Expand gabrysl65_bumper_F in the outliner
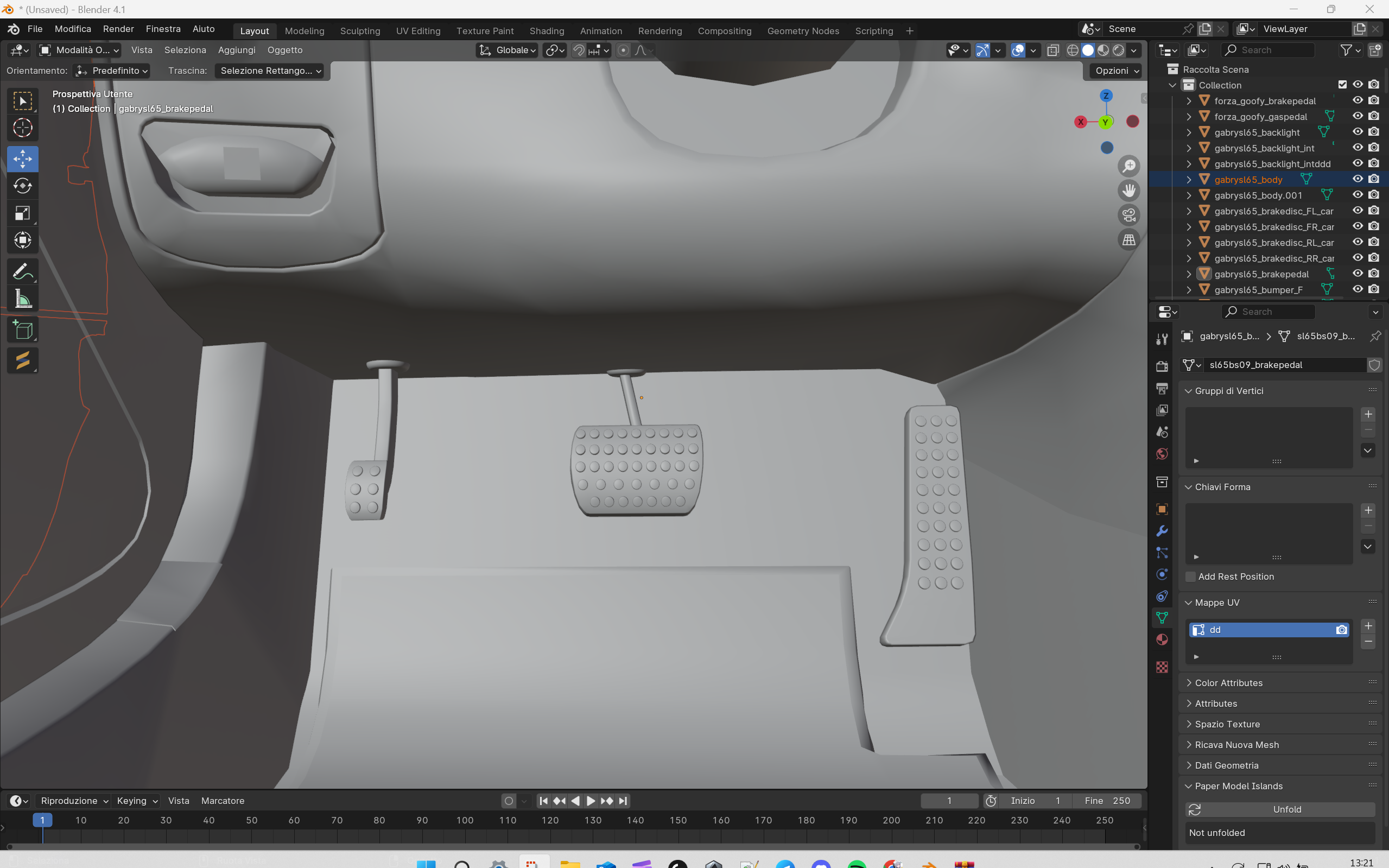This screenshot has height=868, width=1389. tap(1189, 290)
